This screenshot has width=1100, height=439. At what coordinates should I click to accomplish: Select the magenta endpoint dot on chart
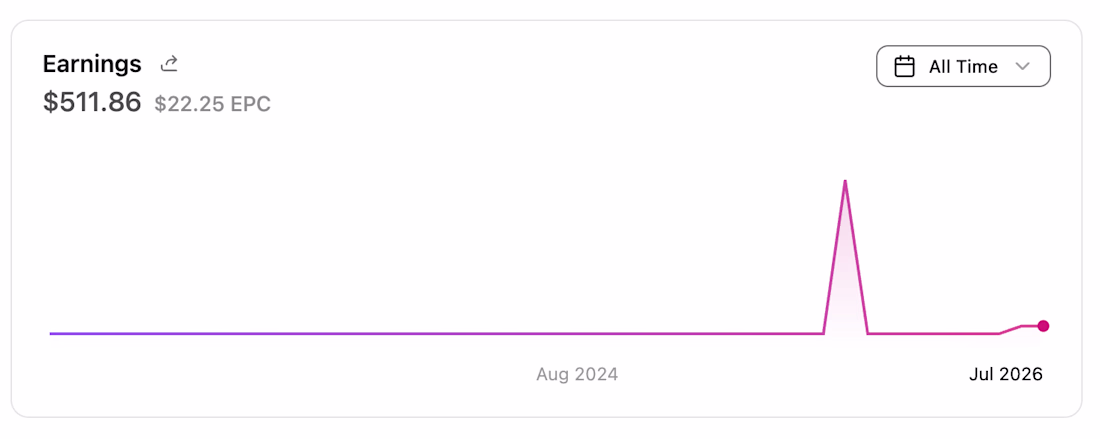coord(1043,325)
